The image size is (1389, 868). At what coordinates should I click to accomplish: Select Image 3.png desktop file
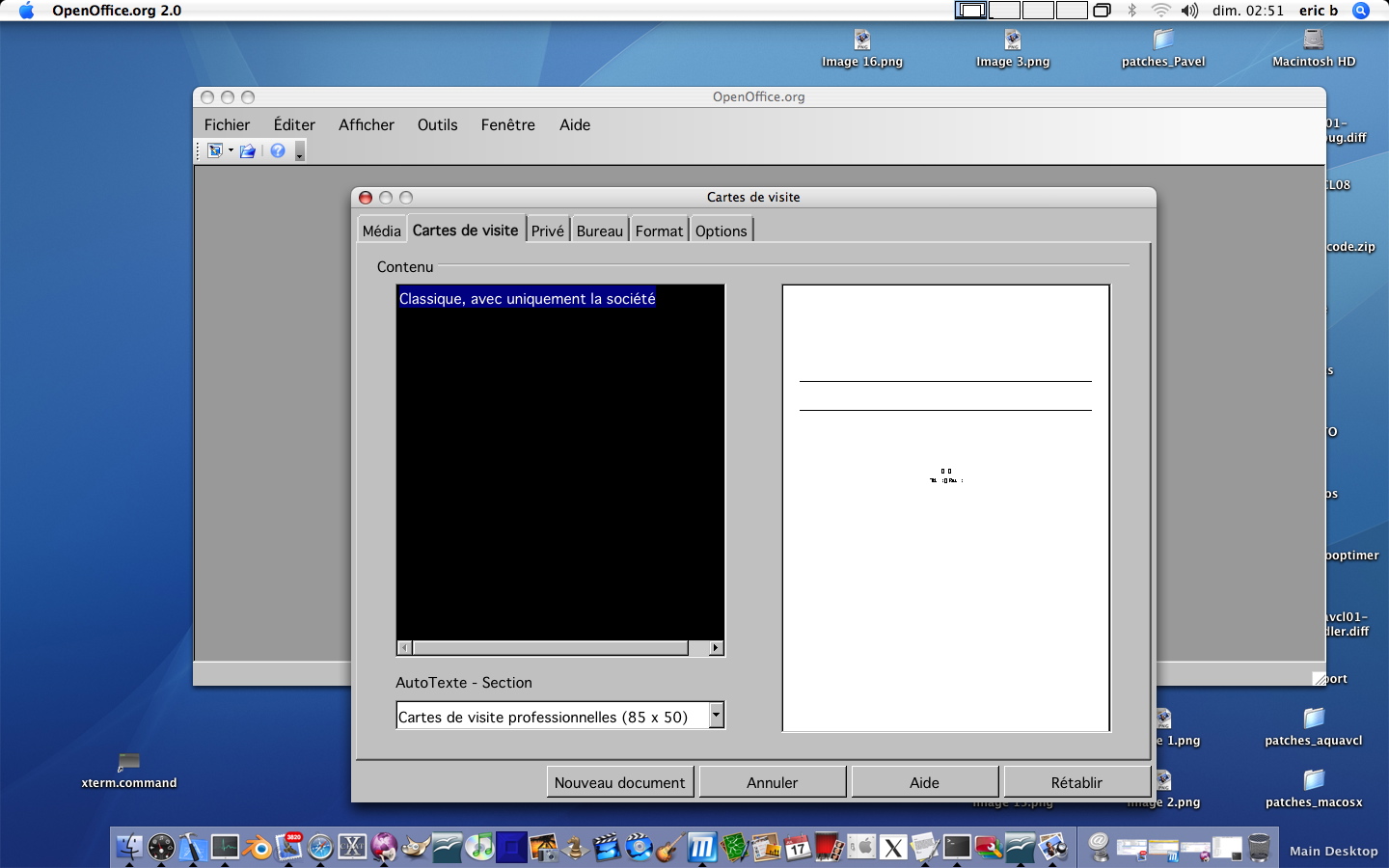pos(1013,48)
